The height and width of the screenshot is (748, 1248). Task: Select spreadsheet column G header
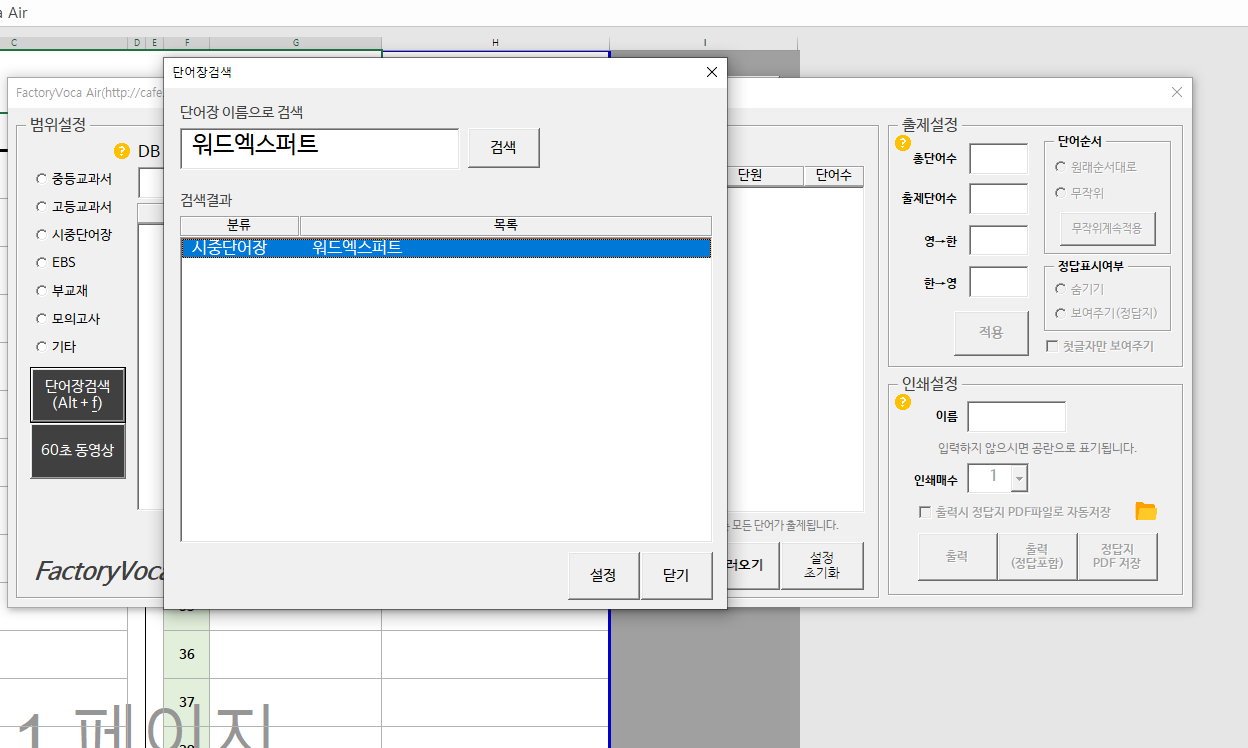[296, 43]
